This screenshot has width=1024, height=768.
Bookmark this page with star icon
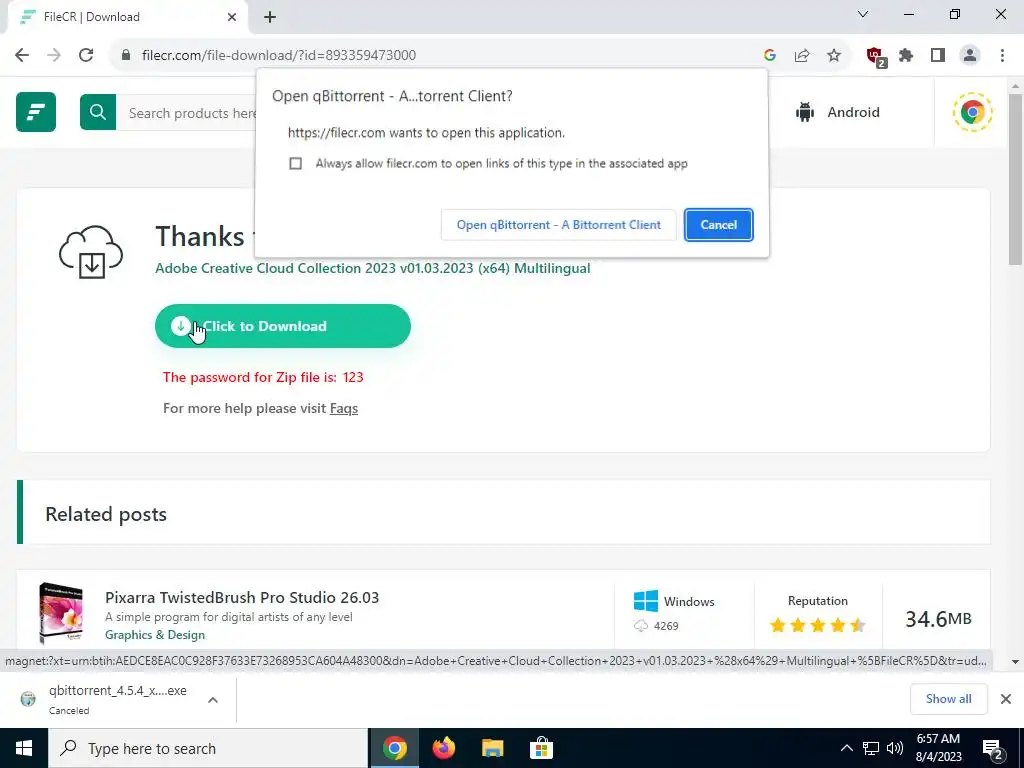834,55
